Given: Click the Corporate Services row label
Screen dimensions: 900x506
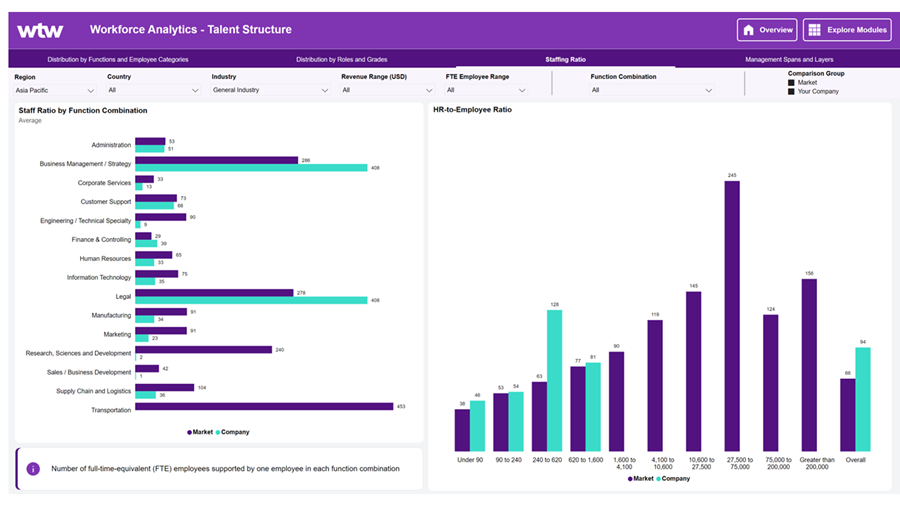Looking at the screenshot, I should click(x=104, y=183).
